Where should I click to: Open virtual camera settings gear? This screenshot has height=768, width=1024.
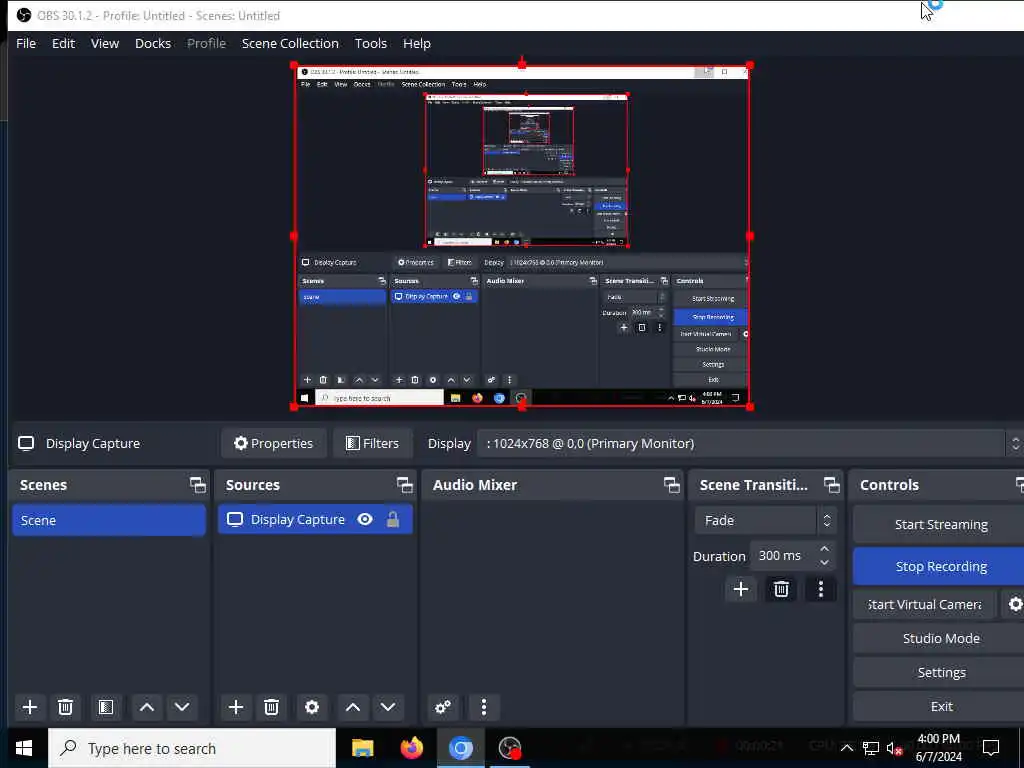[x=1014, y=605]
